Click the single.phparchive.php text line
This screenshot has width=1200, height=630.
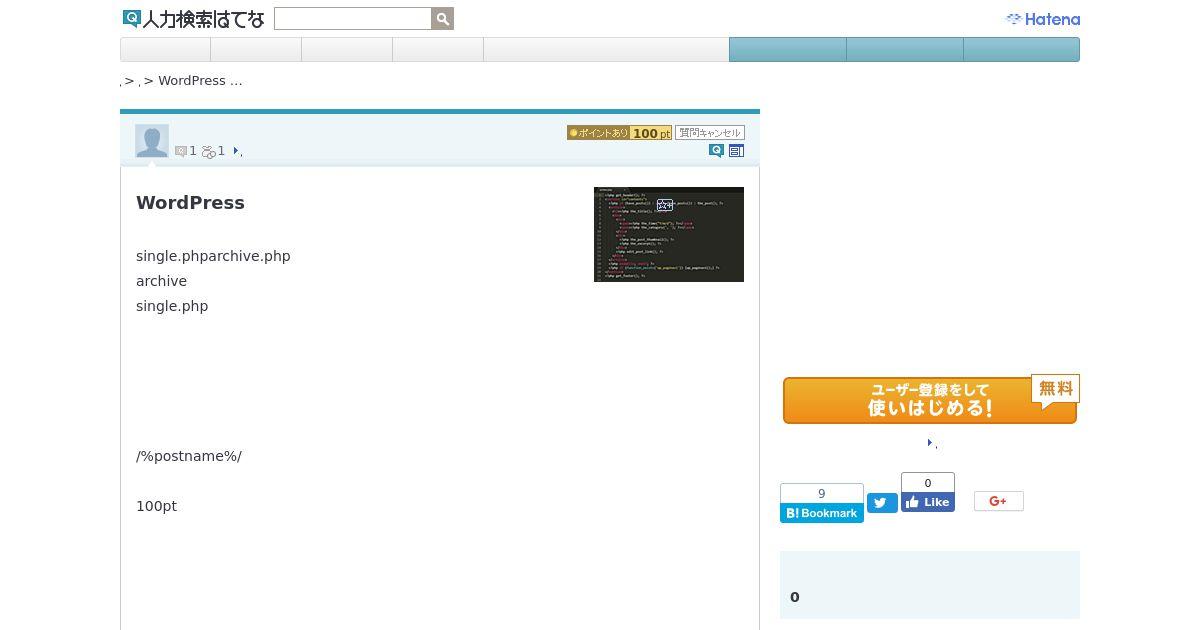pyautogui.click(x=213, y=256)
